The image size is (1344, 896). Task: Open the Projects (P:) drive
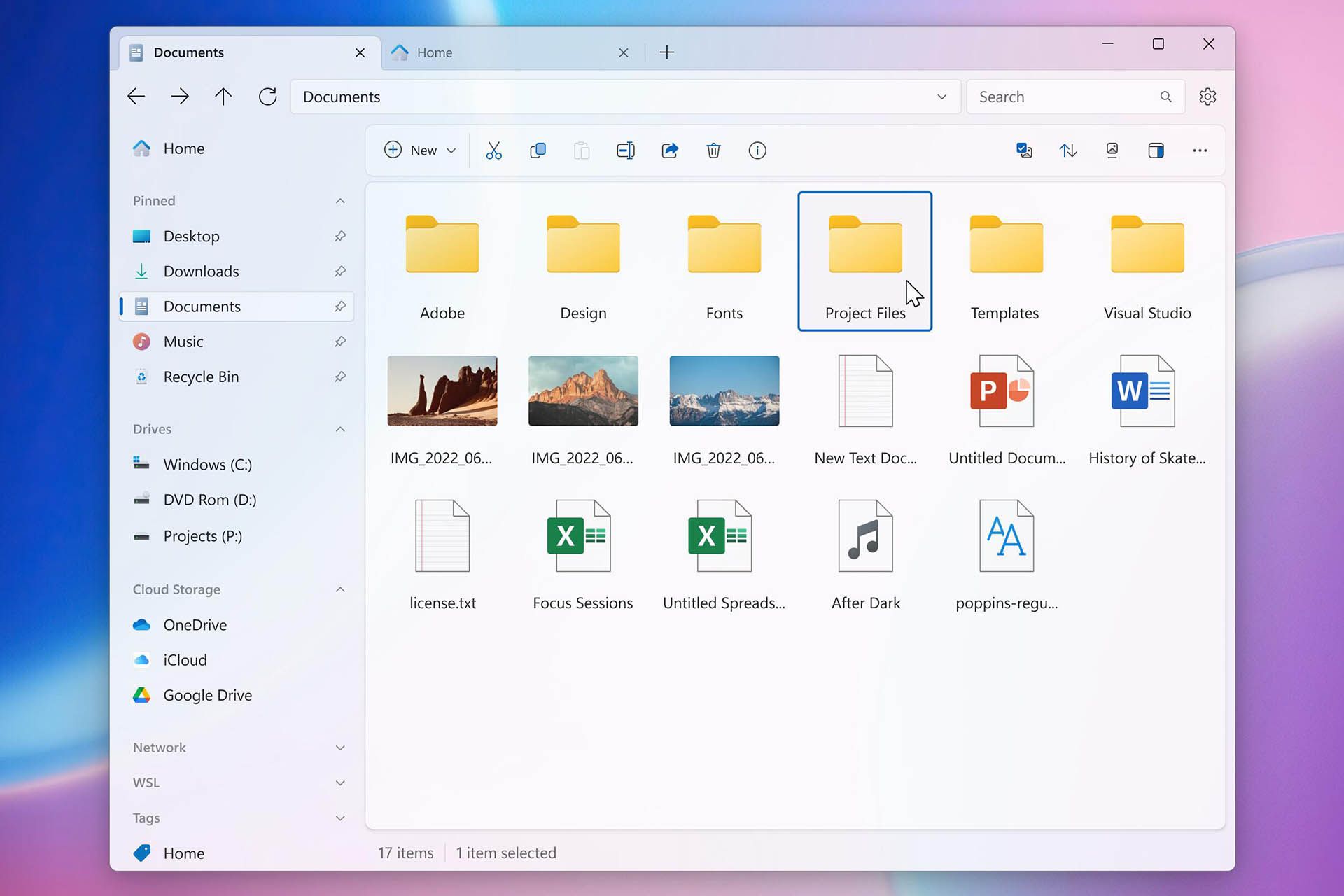coord(236,536)
